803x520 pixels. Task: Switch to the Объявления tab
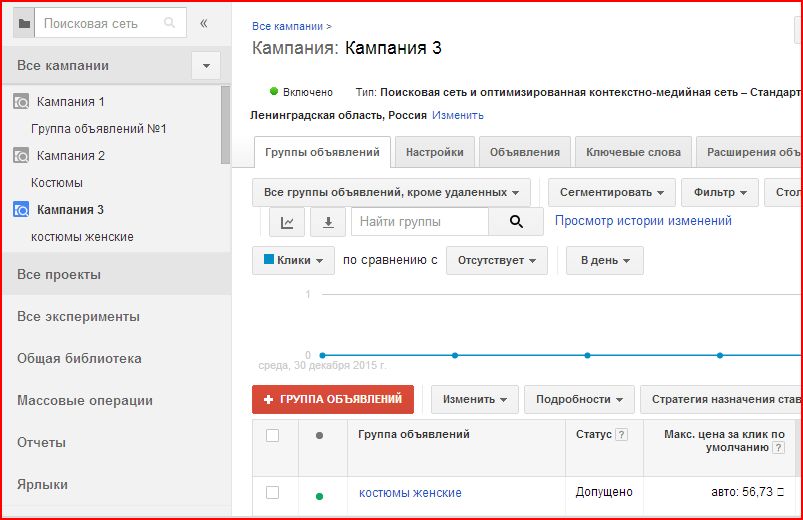coord(525,152)
